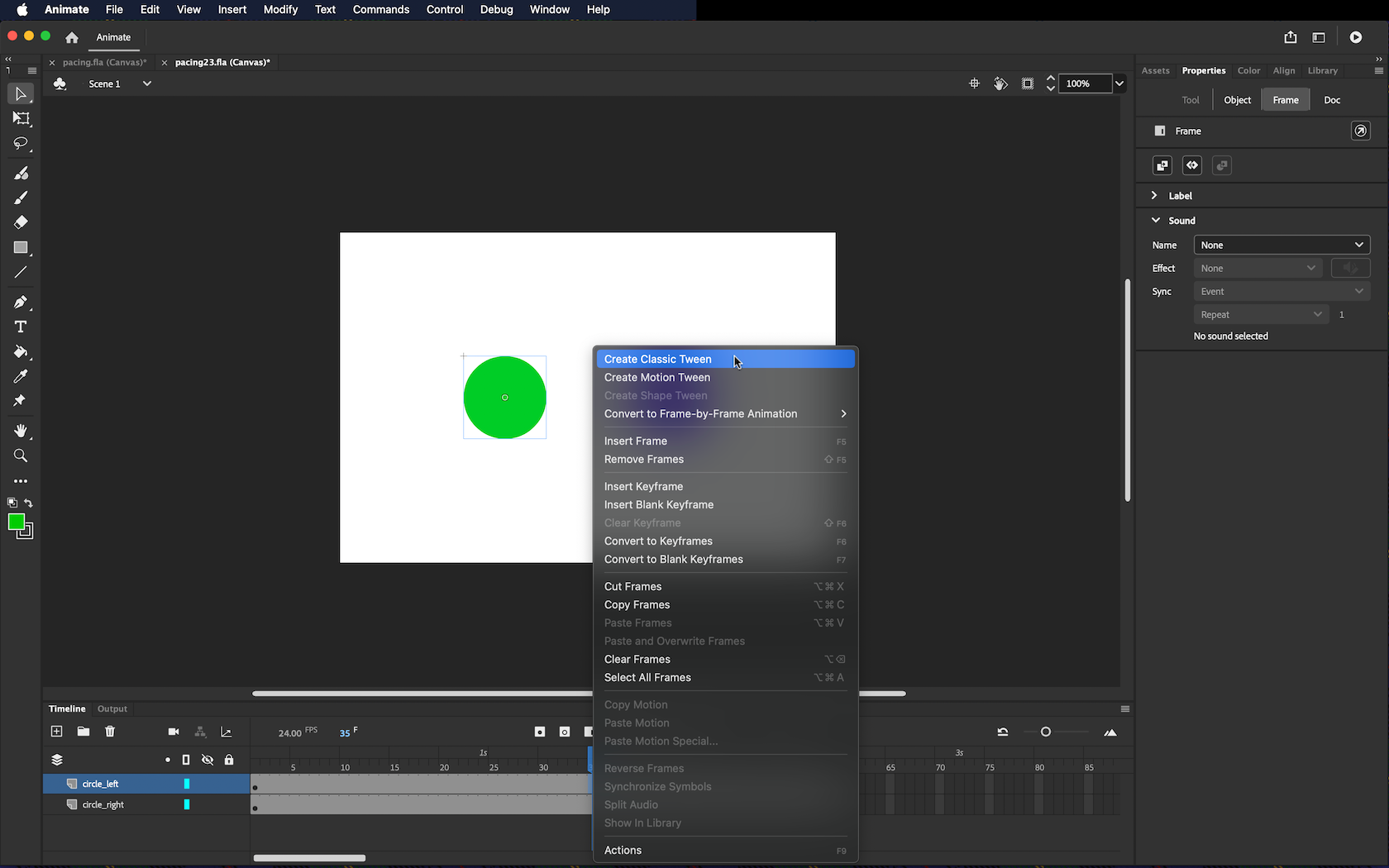Select the Lasso tool
The height and width of the screenshot is (868, 1389).
[x=21, y=144]
